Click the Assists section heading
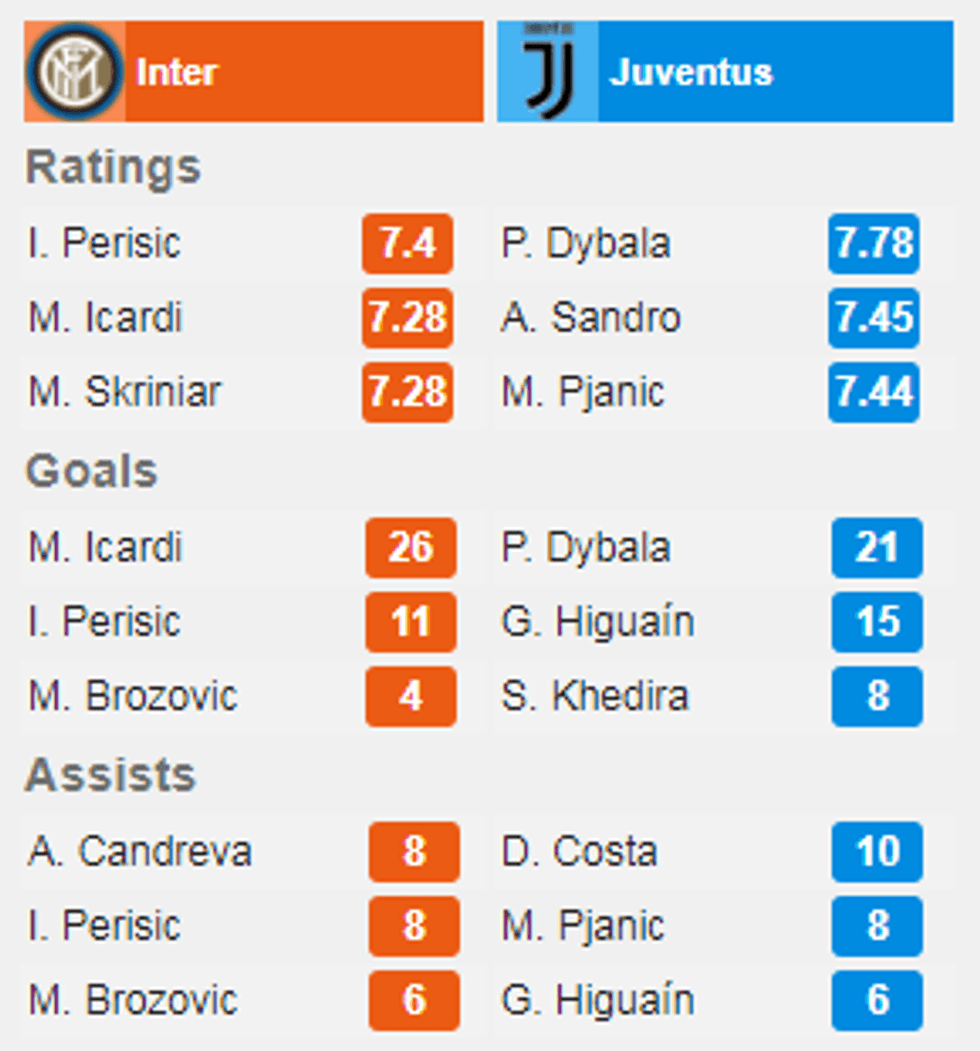 [x=110, y=775]
